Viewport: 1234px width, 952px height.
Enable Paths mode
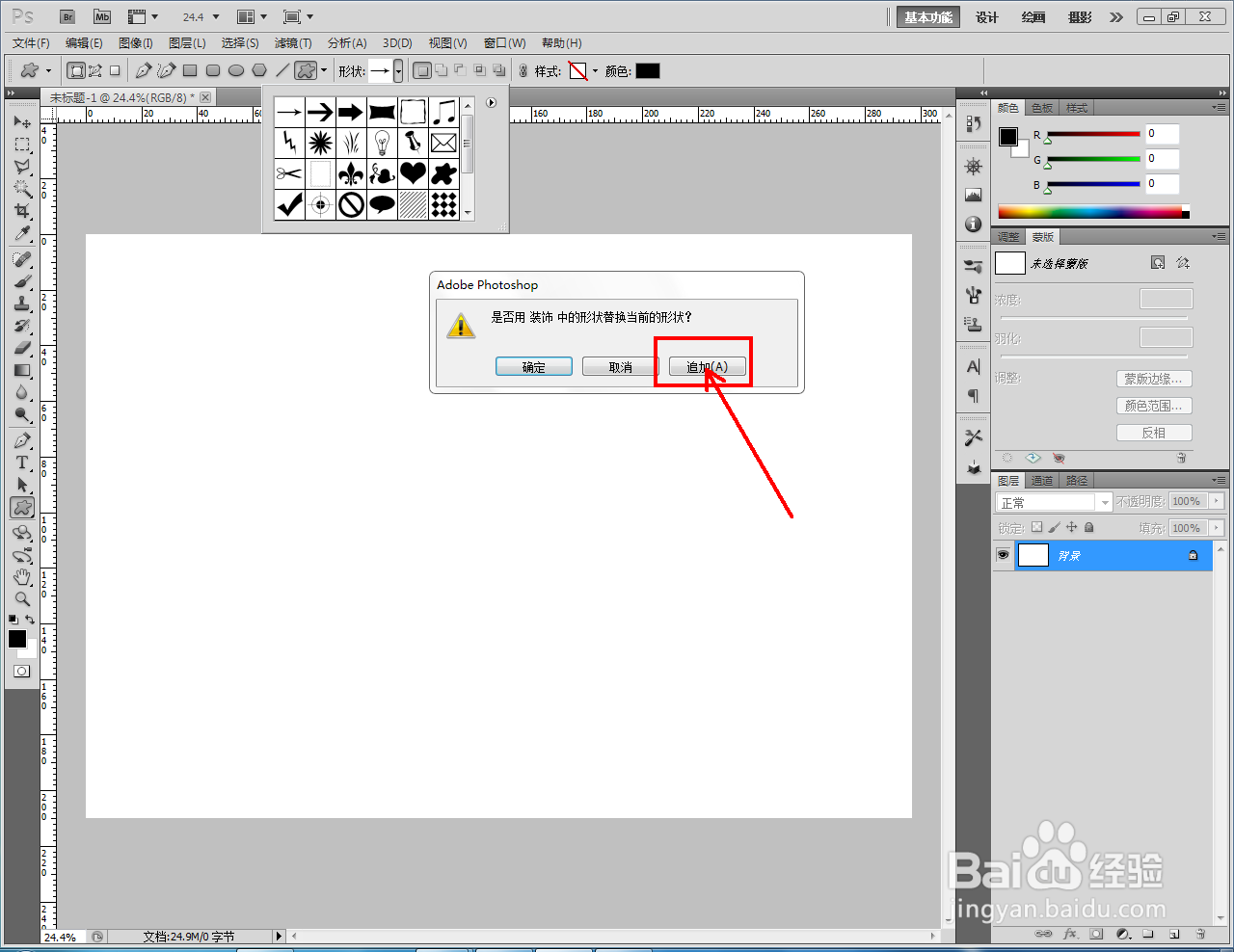95,70
